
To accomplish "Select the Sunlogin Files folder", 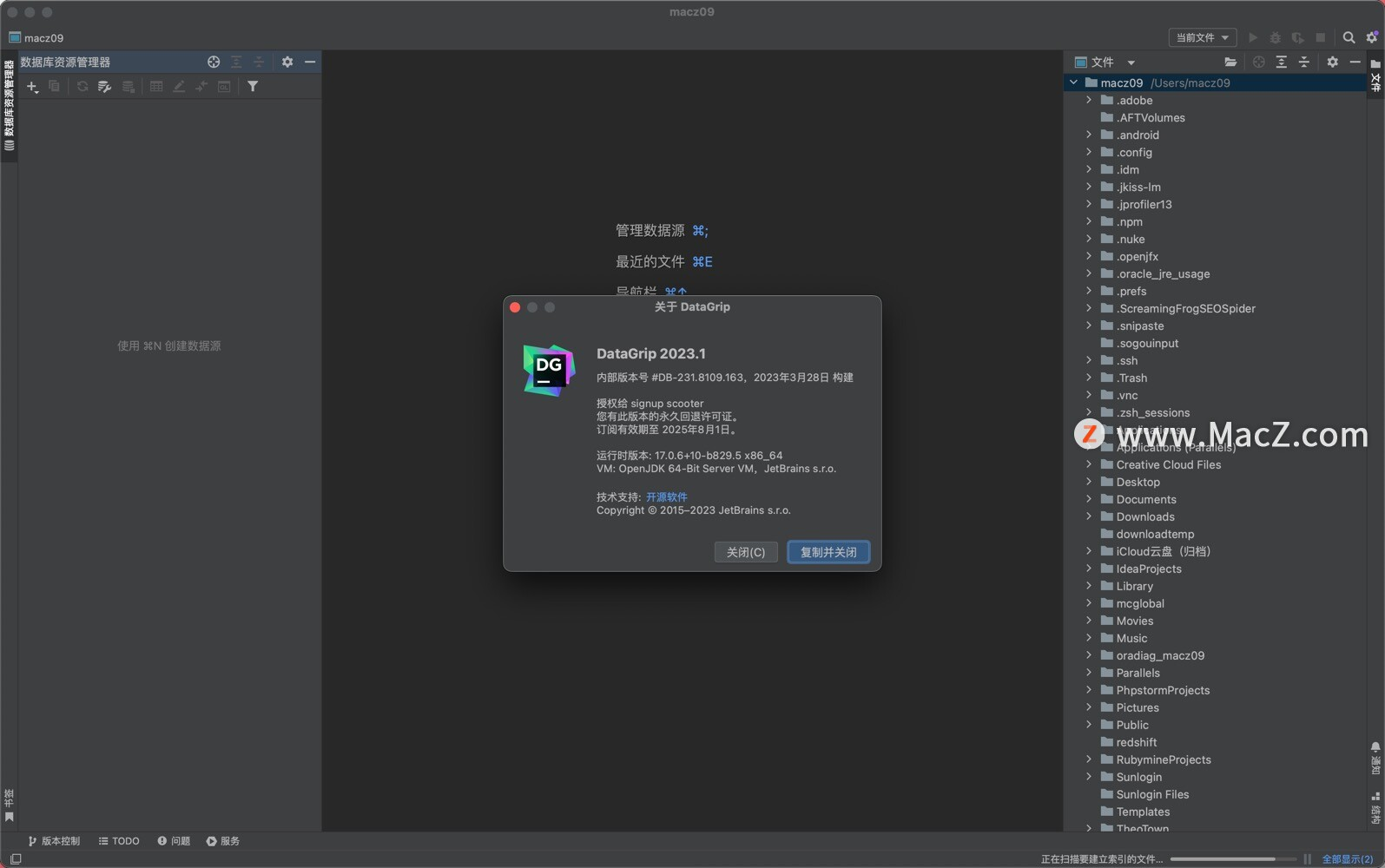I will pyautogui.click(x=1152, y=794).
